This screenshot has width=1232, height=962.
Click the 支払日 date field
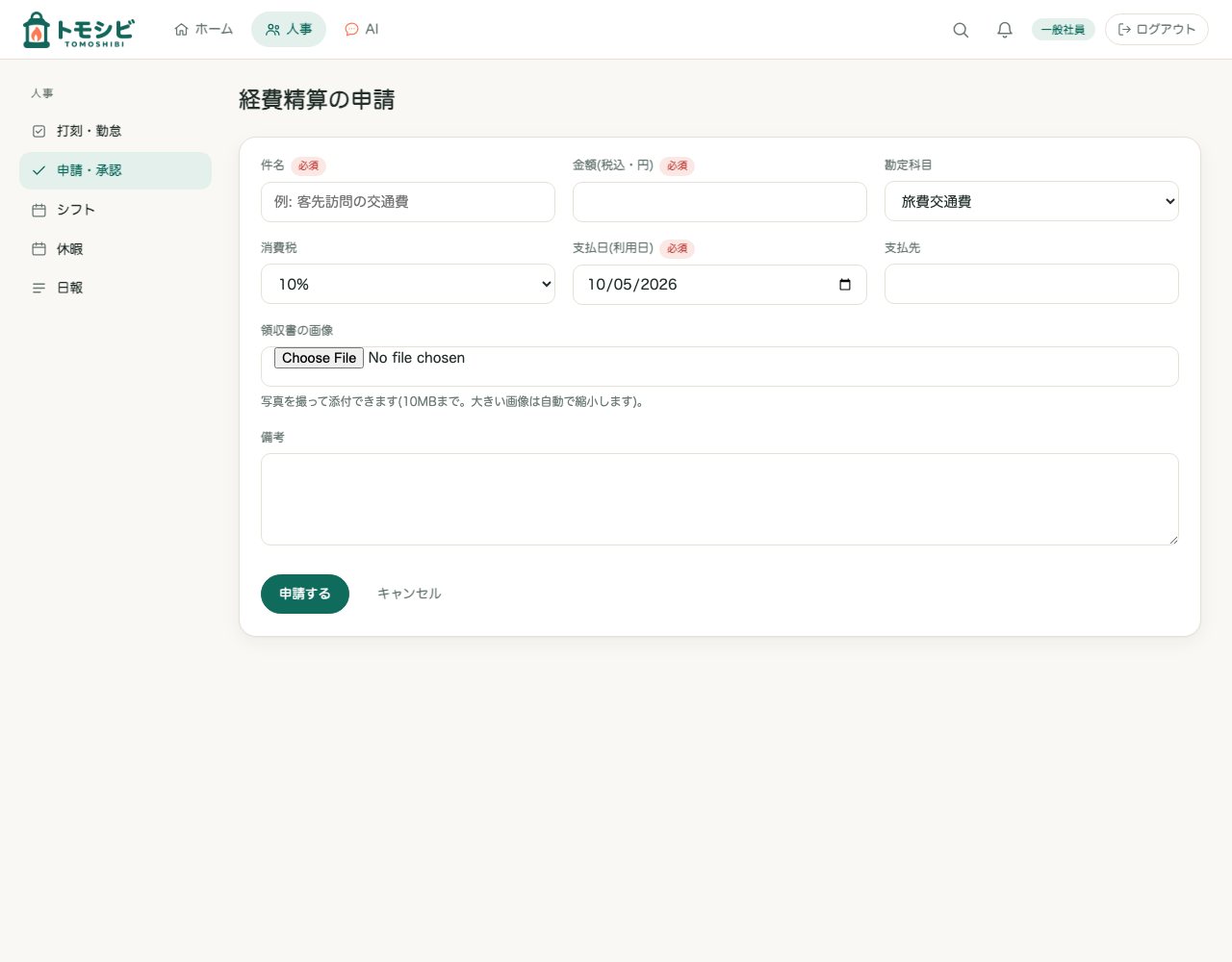point(720,285)
